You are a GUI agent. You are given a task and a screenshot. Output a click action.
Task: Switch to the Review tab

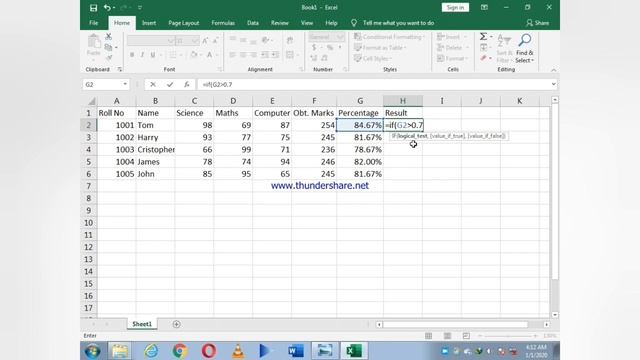coord(280,23)
